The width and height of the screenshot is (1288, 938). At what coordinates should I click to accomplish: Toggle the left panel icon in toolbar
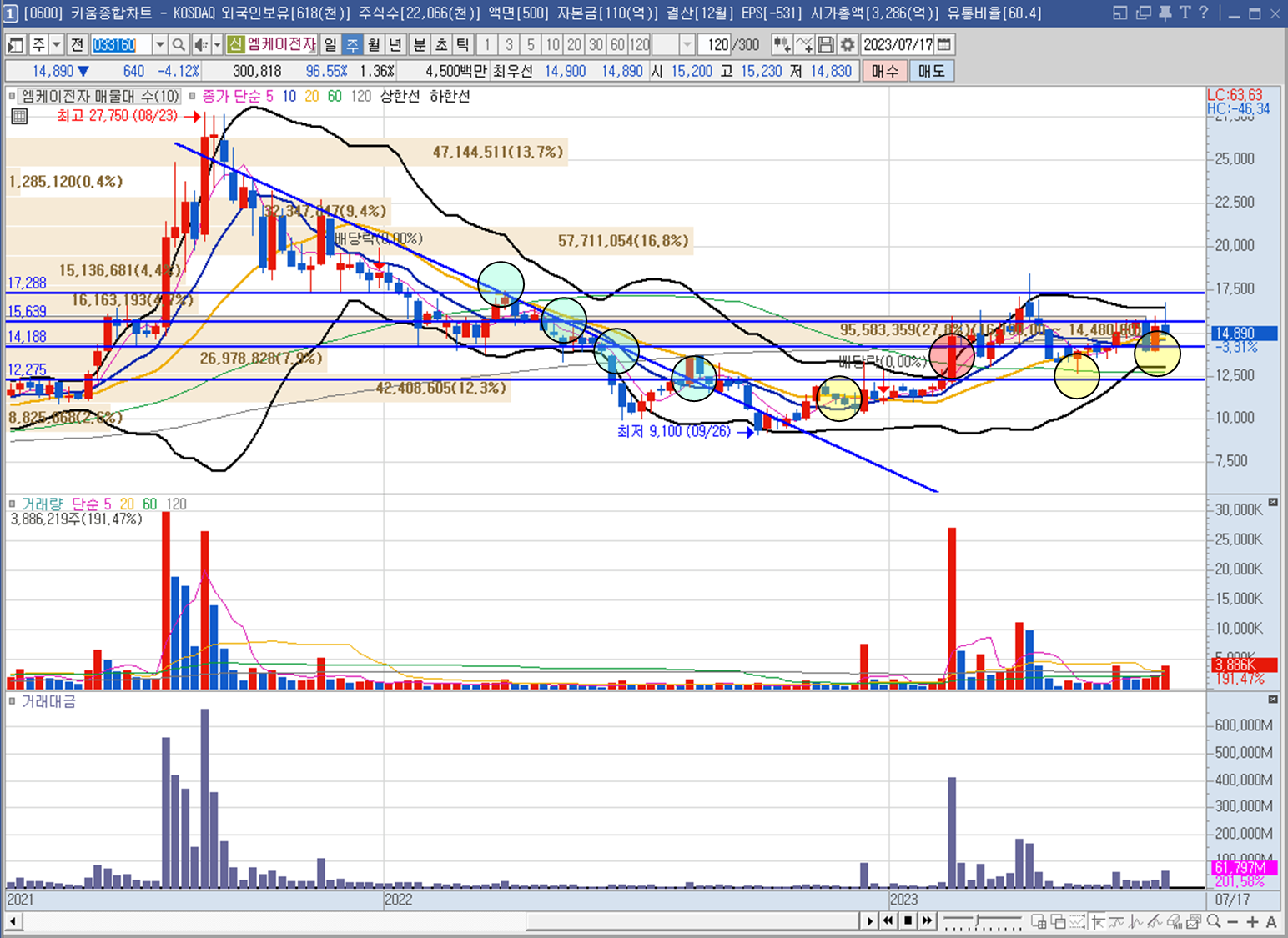pos(15,44)
